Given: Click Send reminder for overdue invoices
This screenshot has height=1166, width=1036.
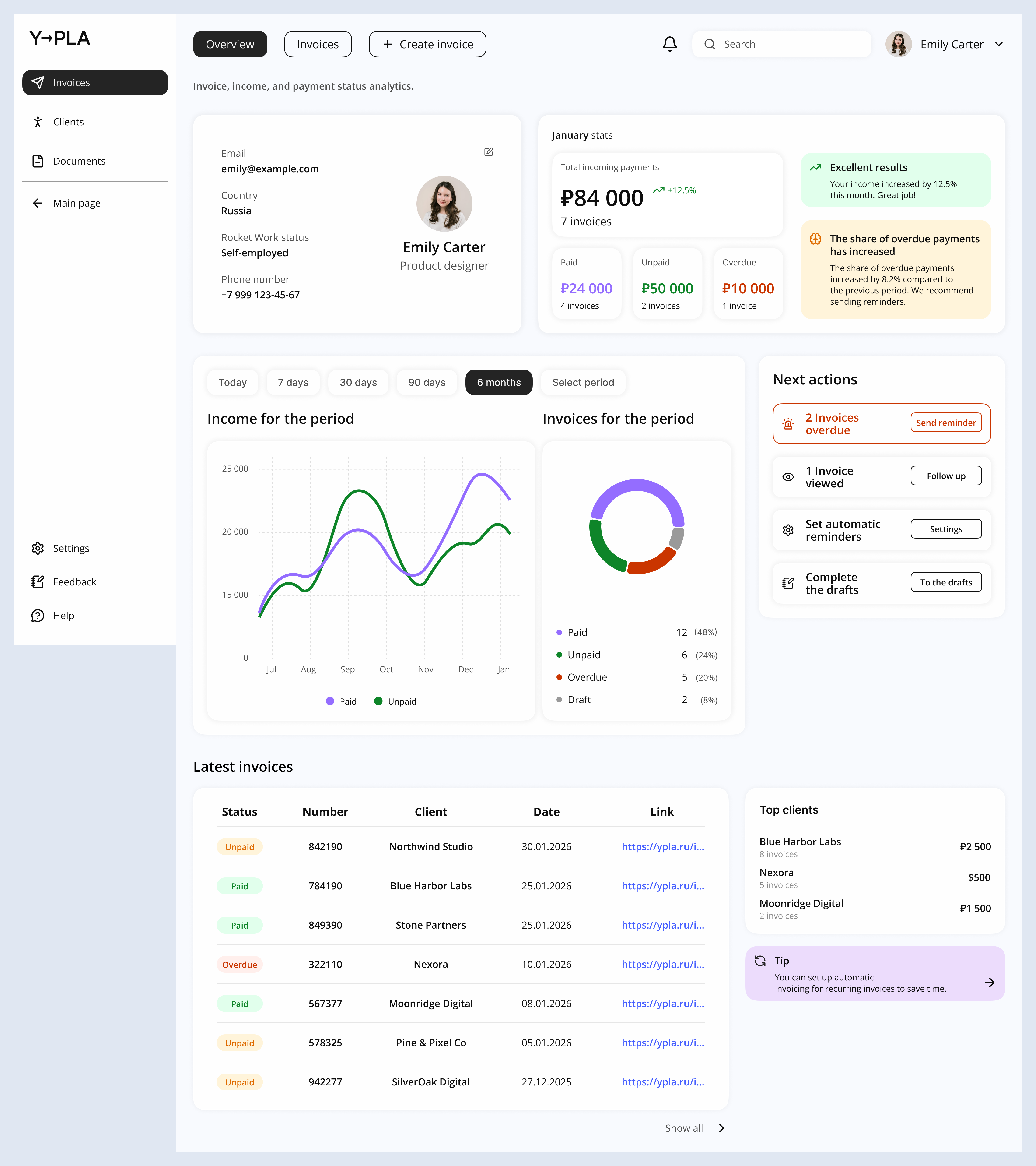Looking at the screenshot, I should [946, 423].
